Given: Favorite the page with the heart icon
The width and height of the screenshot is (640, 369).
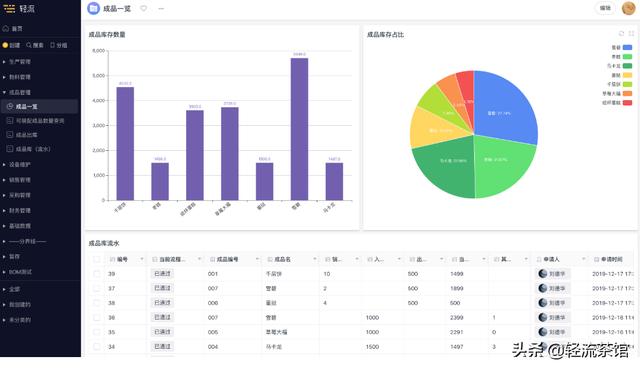Looking at the screenshot, I should point(144,8).
